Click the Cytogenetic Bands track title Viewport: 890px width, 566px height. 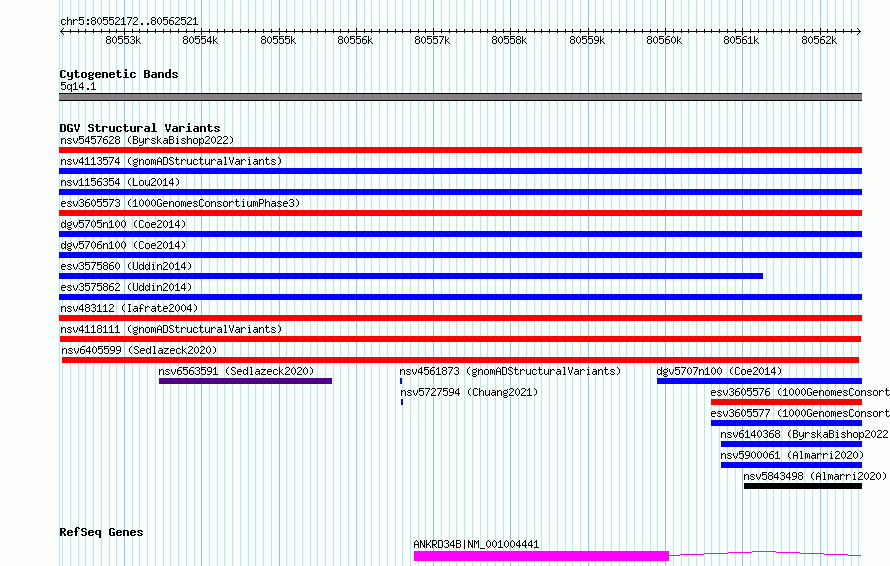(x=119, y=74)
